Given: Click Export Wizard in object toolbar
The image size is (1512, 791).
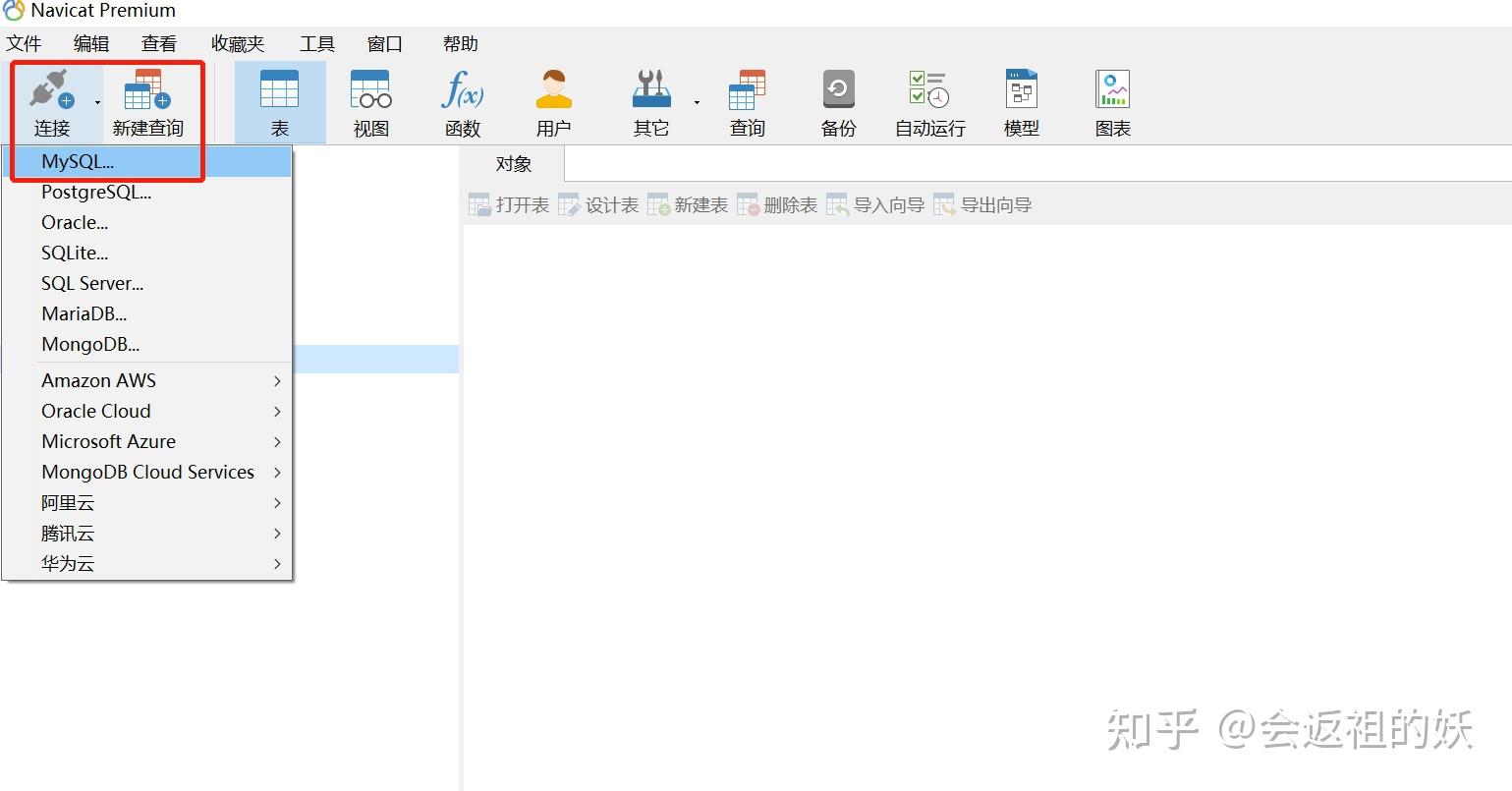Looking at the screenshot, I should click(x=982, y=205).
